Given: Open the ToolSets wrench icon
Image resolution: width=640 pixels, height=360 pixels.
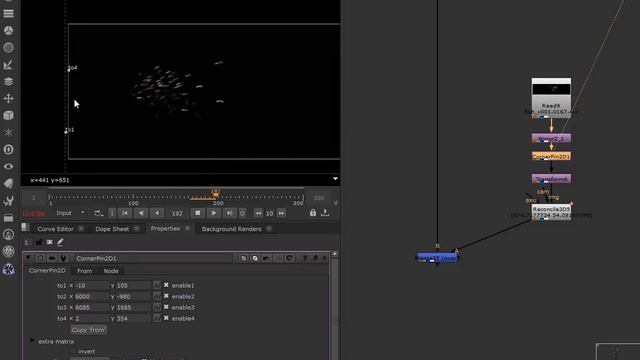Looking at the screenshot, I should [8, 200].
